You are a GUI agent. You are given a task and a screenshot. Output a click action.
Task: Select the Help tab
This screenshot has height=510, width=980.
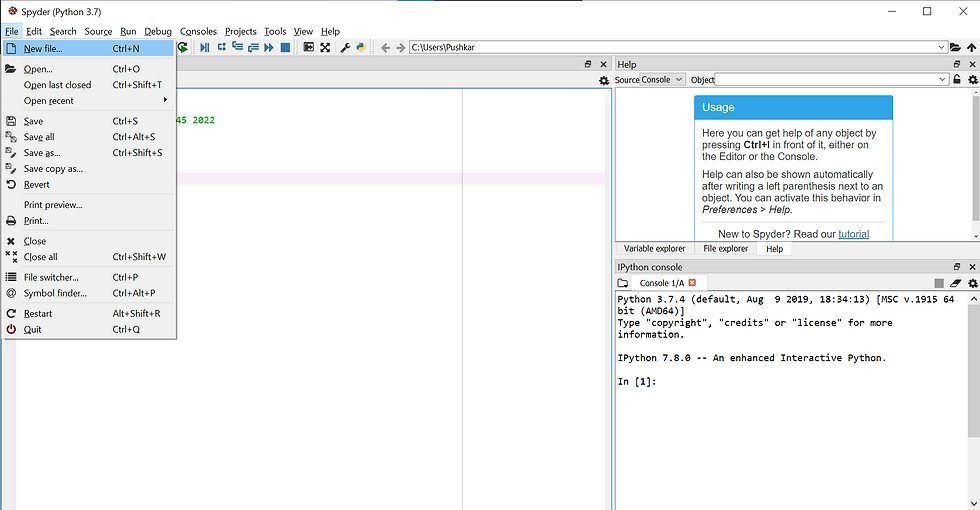click(774, 249)
